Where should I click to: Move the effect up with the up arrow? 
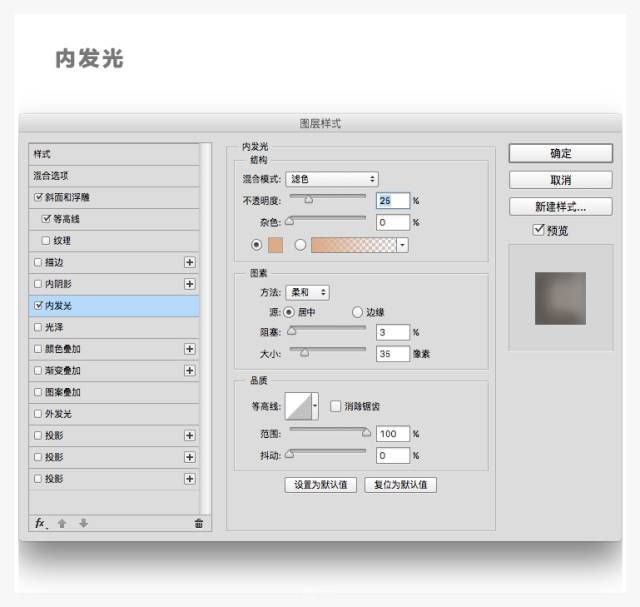62,523
